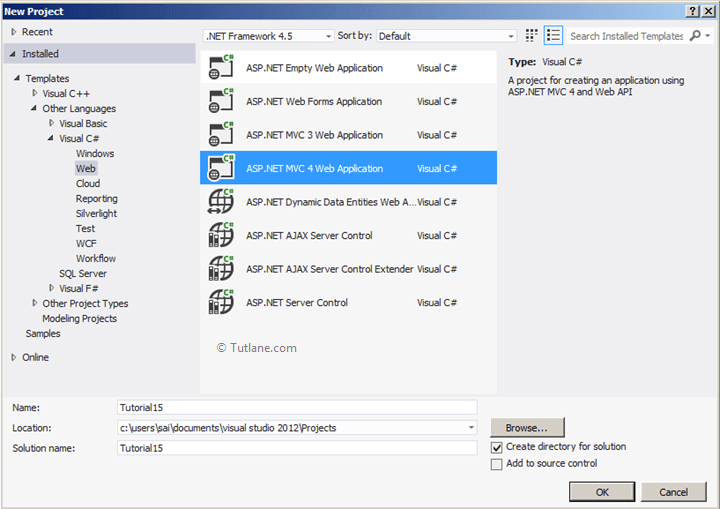Open the dialog help question-mark button
The image size is (720, 509).
coord(692,10)
